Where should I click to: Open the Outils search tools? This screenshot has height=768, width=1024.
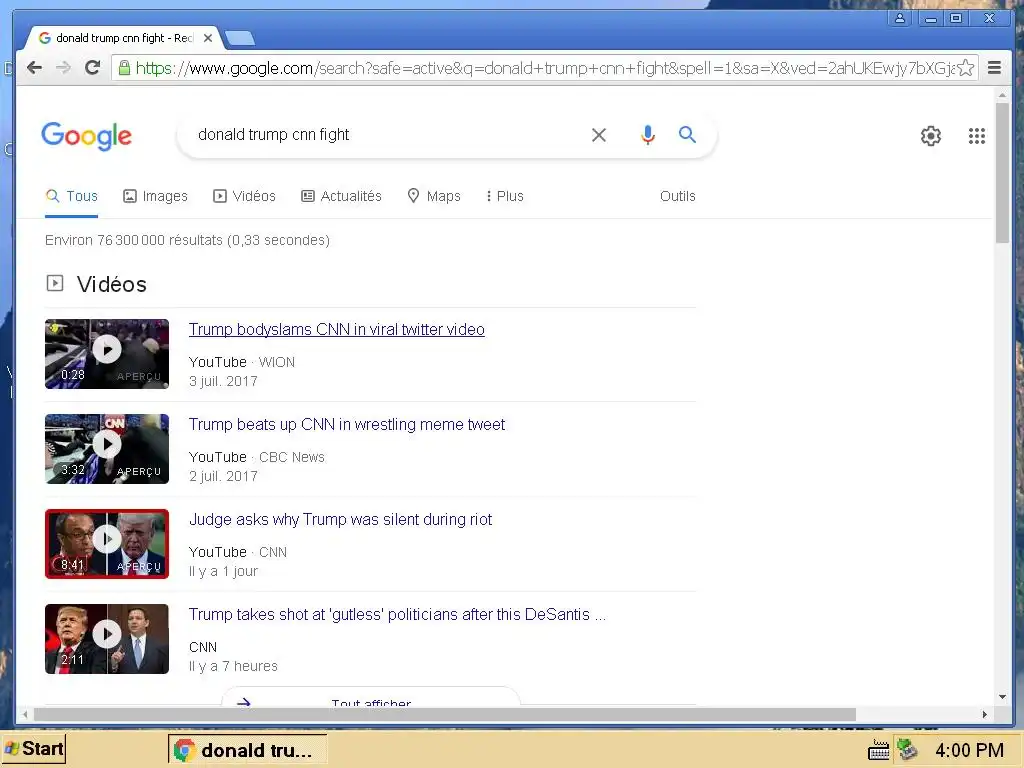677,196
